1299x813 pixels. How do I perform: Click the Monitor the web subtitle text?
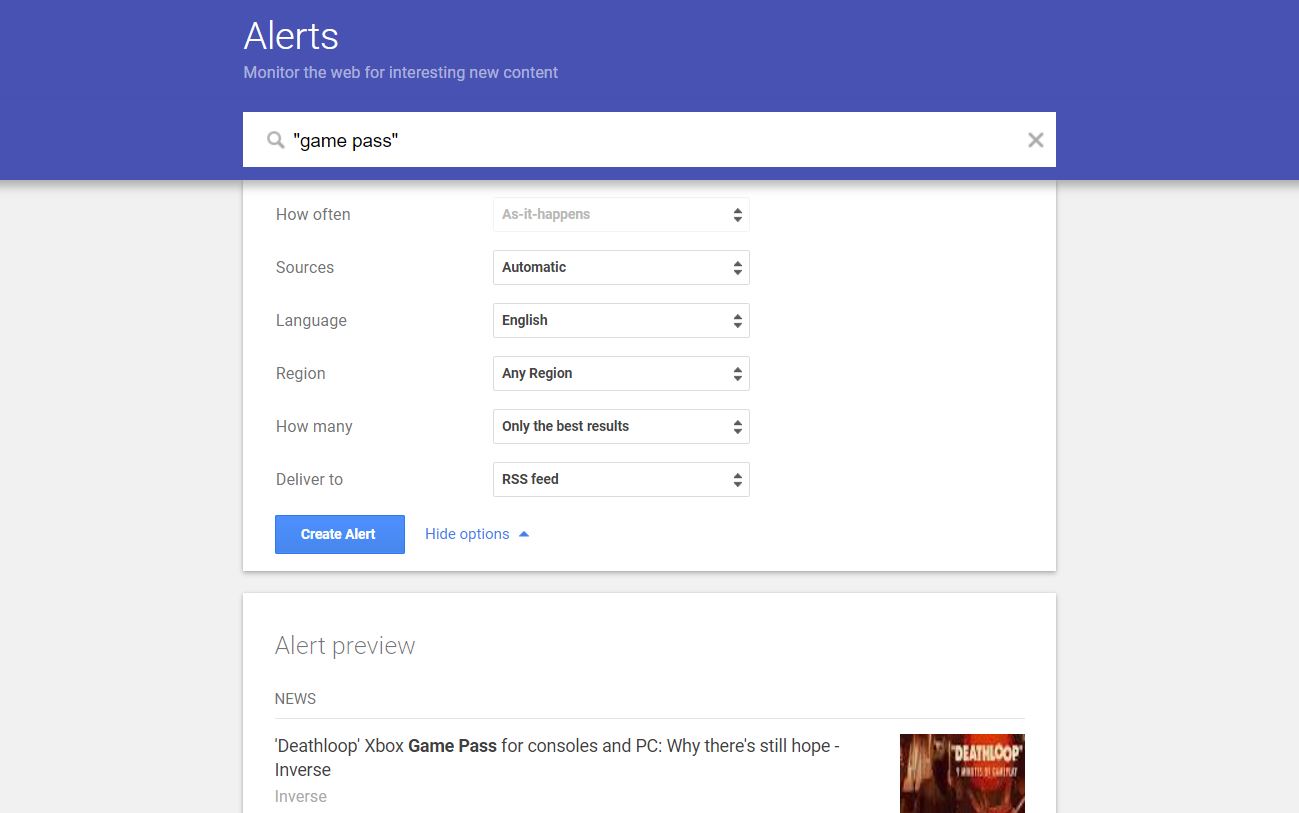(x=401, y=72)
